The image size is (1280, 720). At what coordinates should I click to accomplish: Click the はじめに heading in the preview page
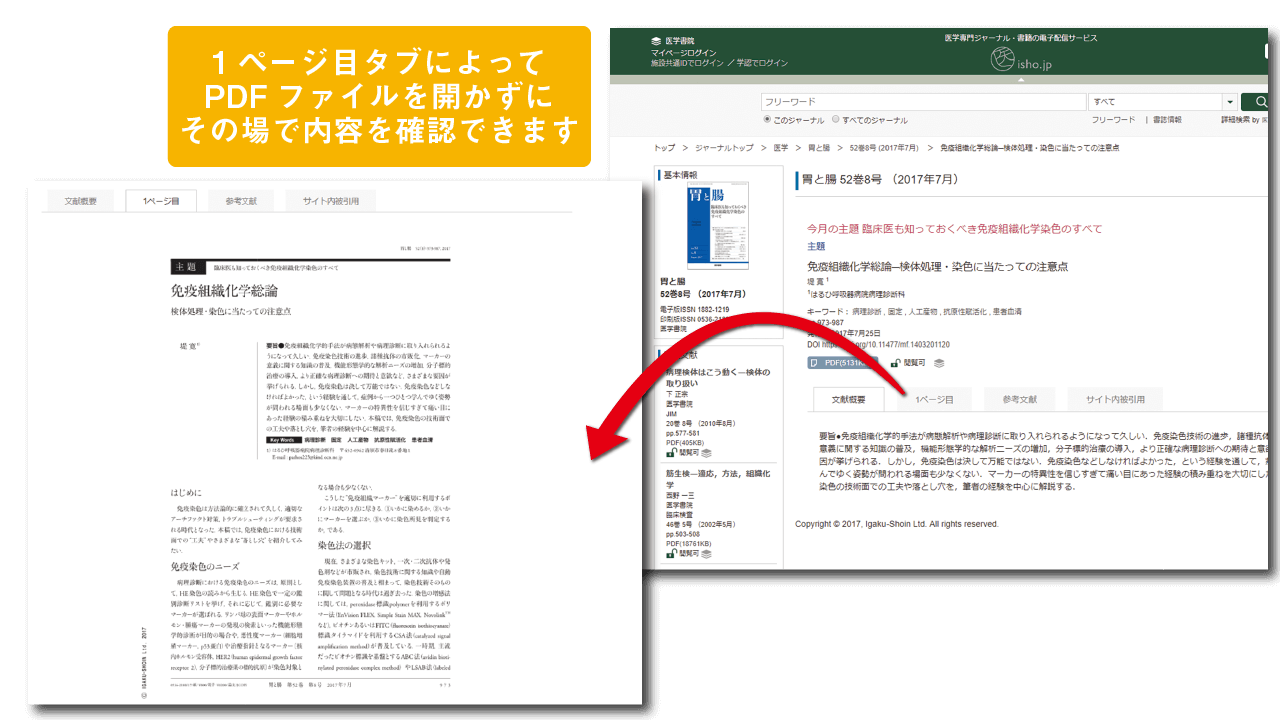(186, 492)
